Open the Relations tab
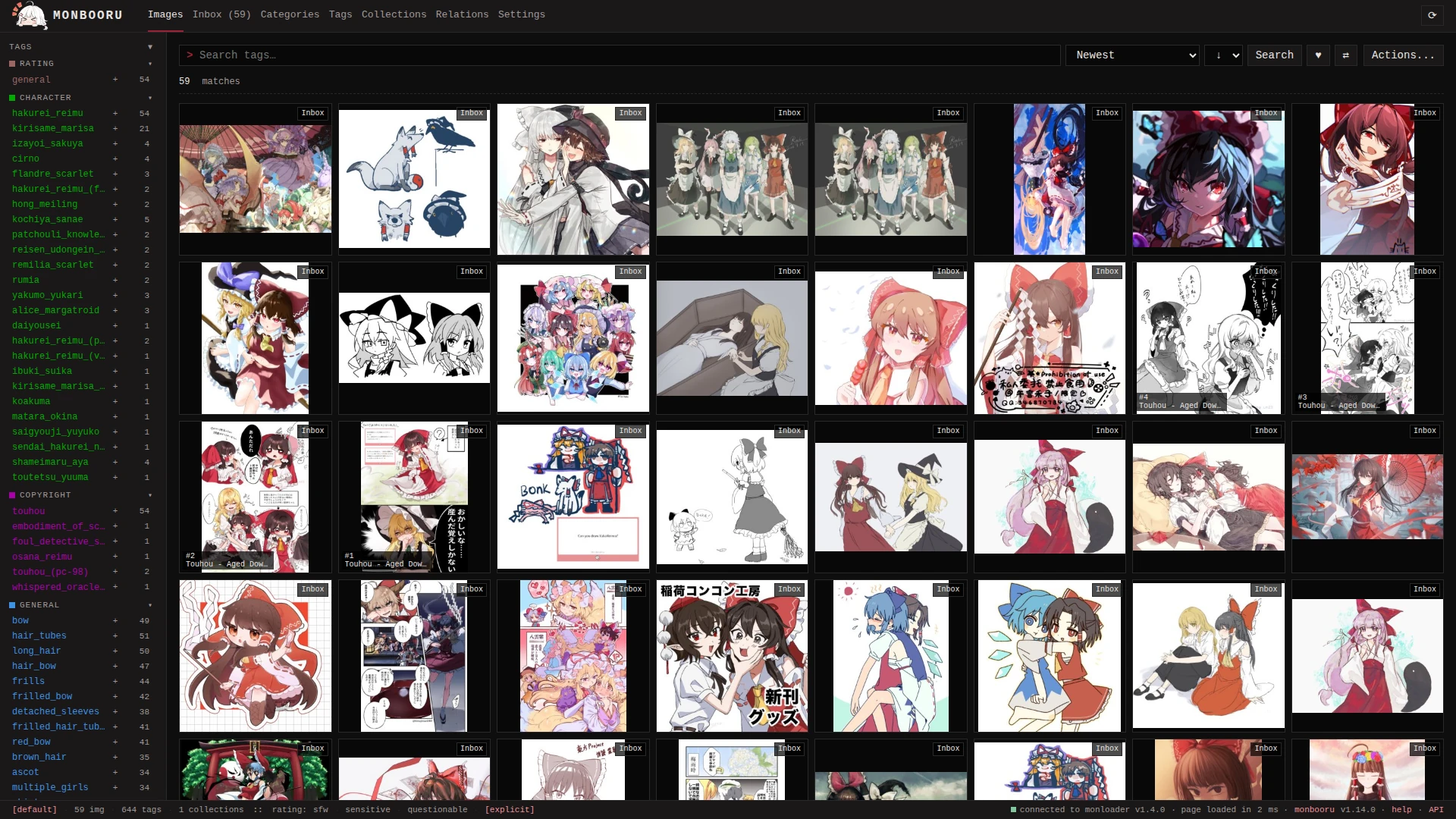1456x819 pixels. [462, 14]
